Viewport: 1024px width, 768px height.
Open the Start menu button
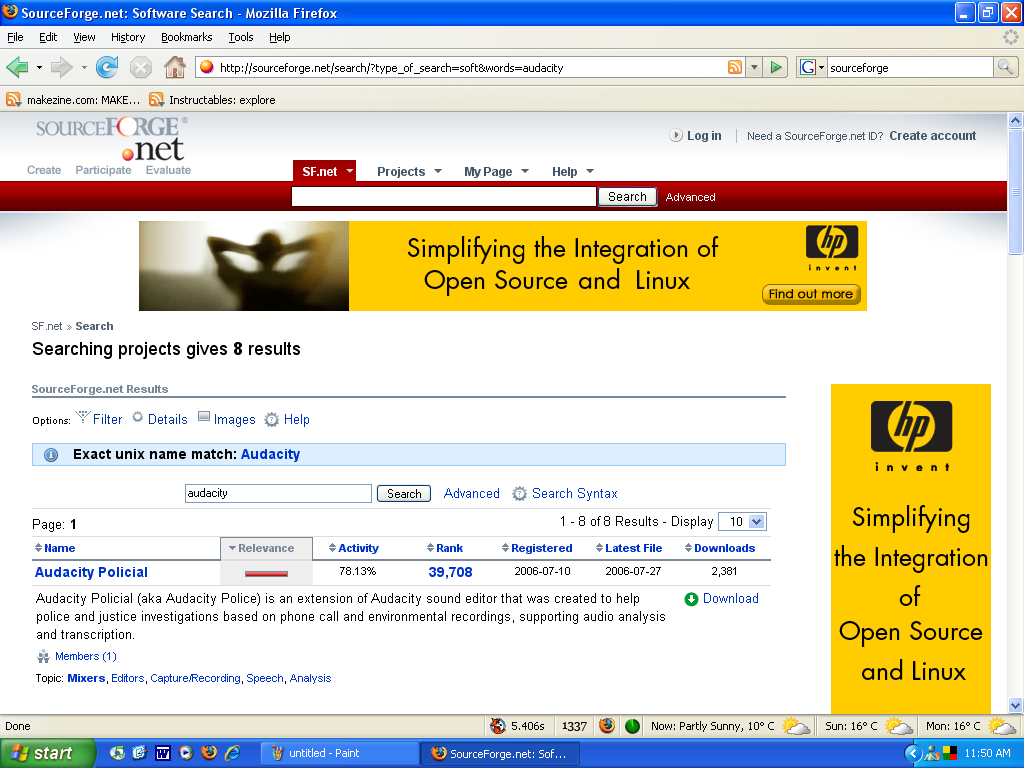click(x=47, y=753)
